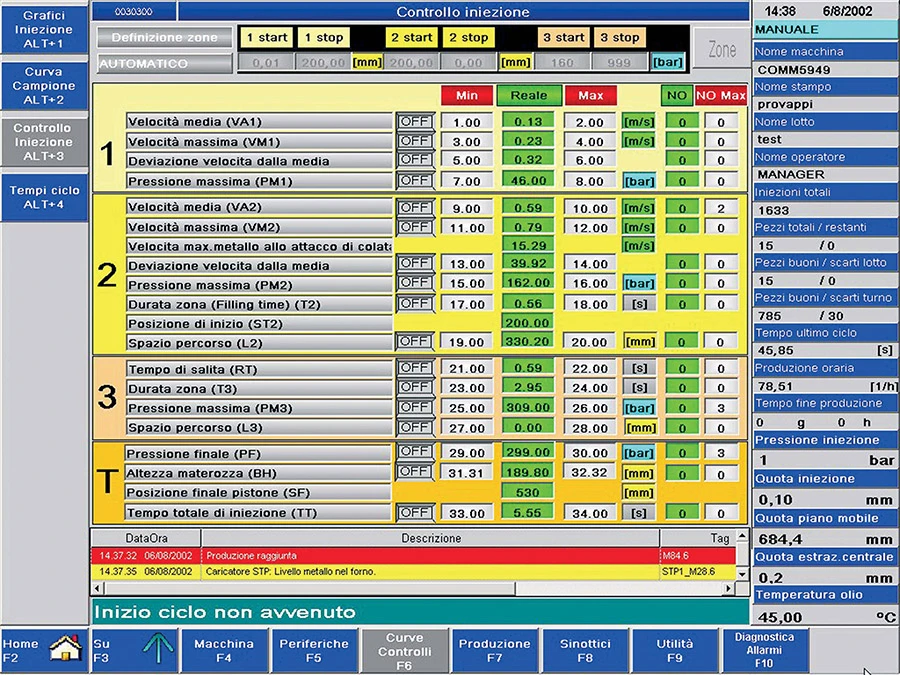Open the Diagnostica Allarmi F10 screen
Viewport: 900px width, 675px height.
tap(765, 649)
